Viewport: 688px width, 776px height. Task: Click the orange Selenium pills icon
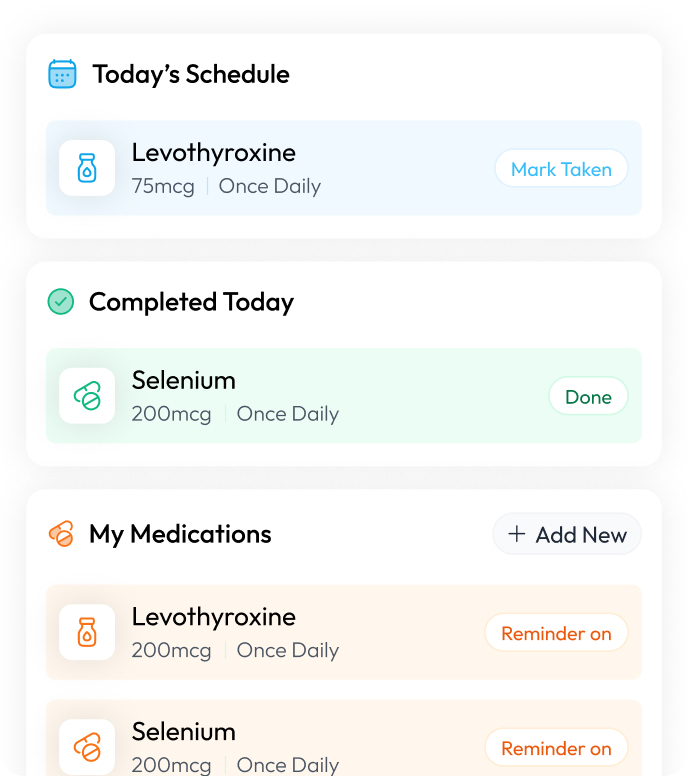[x=87, y=747]
